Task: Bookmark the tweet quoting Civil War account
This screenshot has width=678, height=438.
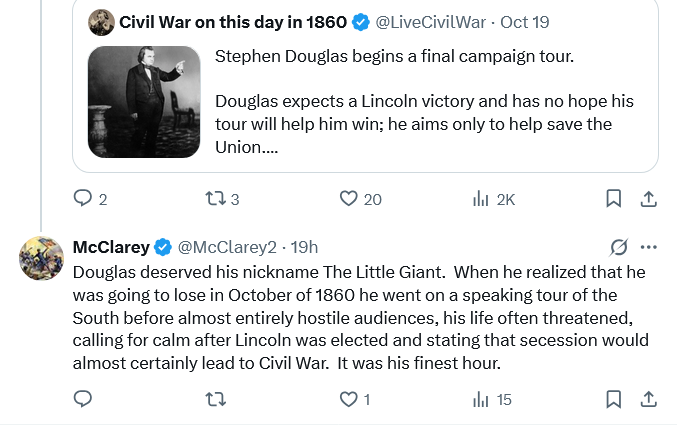Action: pos(614,199)
